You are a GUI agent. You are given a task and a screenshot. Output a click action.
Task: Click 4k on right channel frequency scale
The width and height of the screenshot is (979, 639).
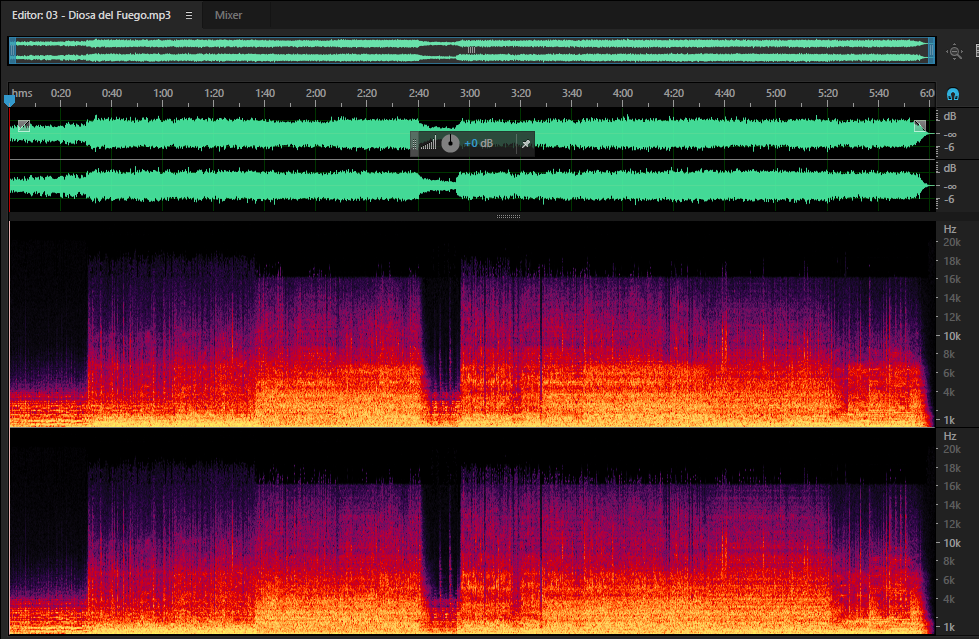click(949, 599)
